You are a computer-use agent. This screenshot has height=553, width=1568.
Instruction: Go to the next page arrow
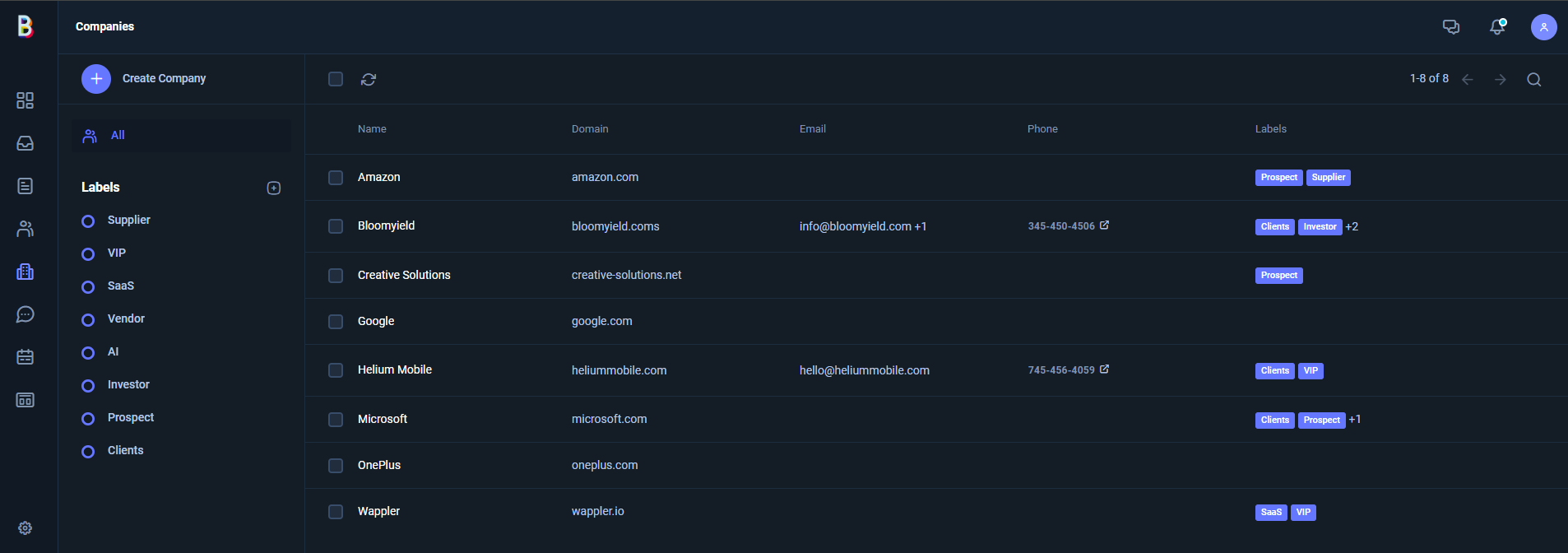1501,80
